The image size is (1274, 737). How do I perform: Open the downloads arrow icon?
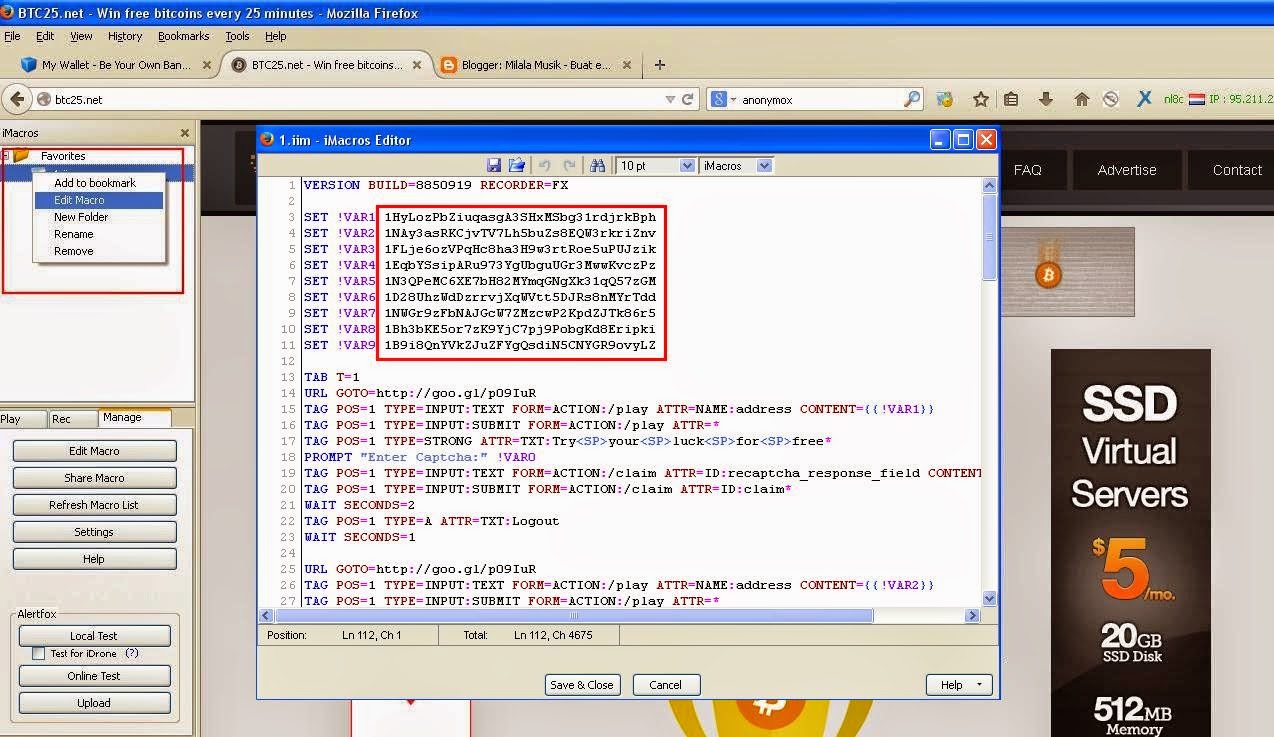point(1046,99)
